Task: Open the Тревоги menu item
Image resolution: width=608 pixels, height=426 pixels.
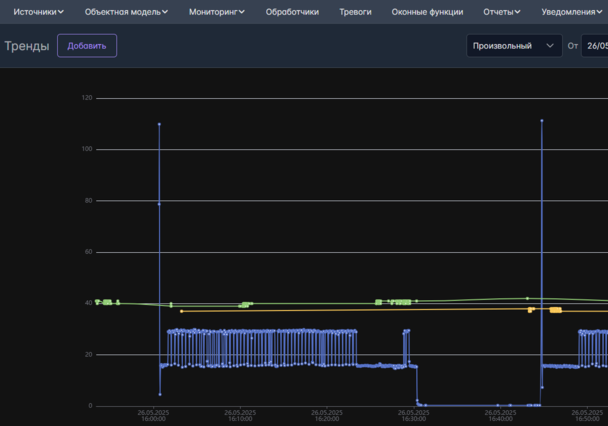Action: tap(355, 12)
